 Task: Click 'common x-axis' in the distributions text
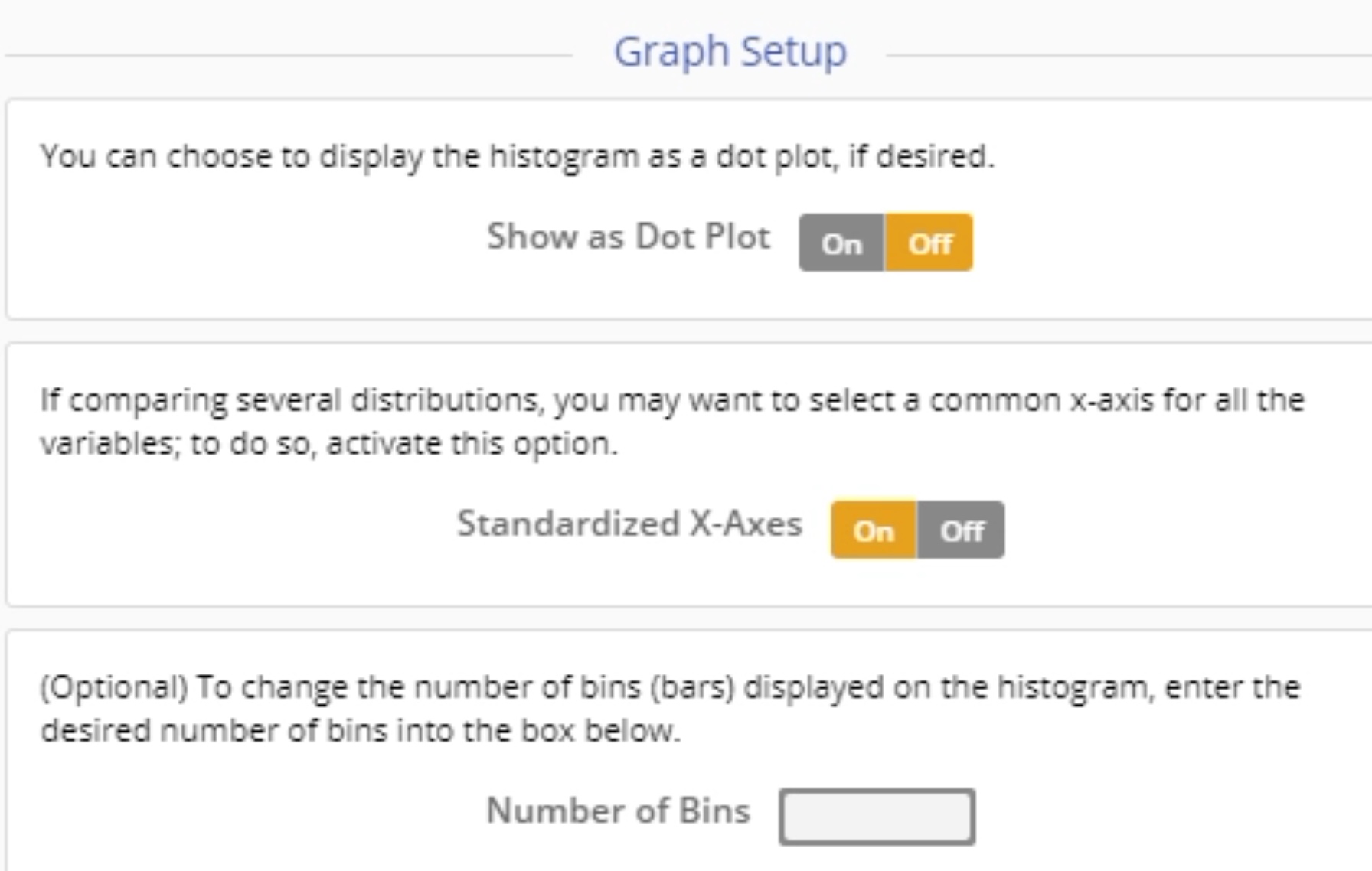tap(1041, 400)
